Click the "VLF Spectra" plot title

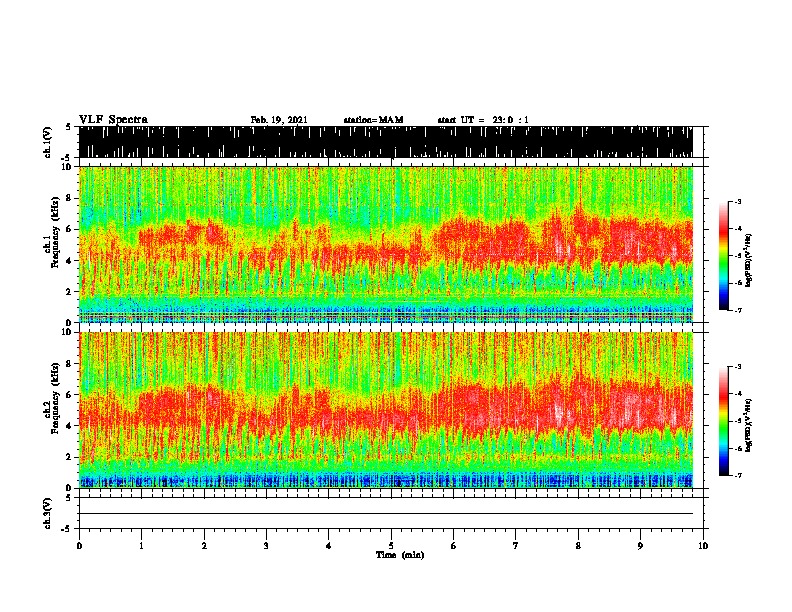point(113,120)
